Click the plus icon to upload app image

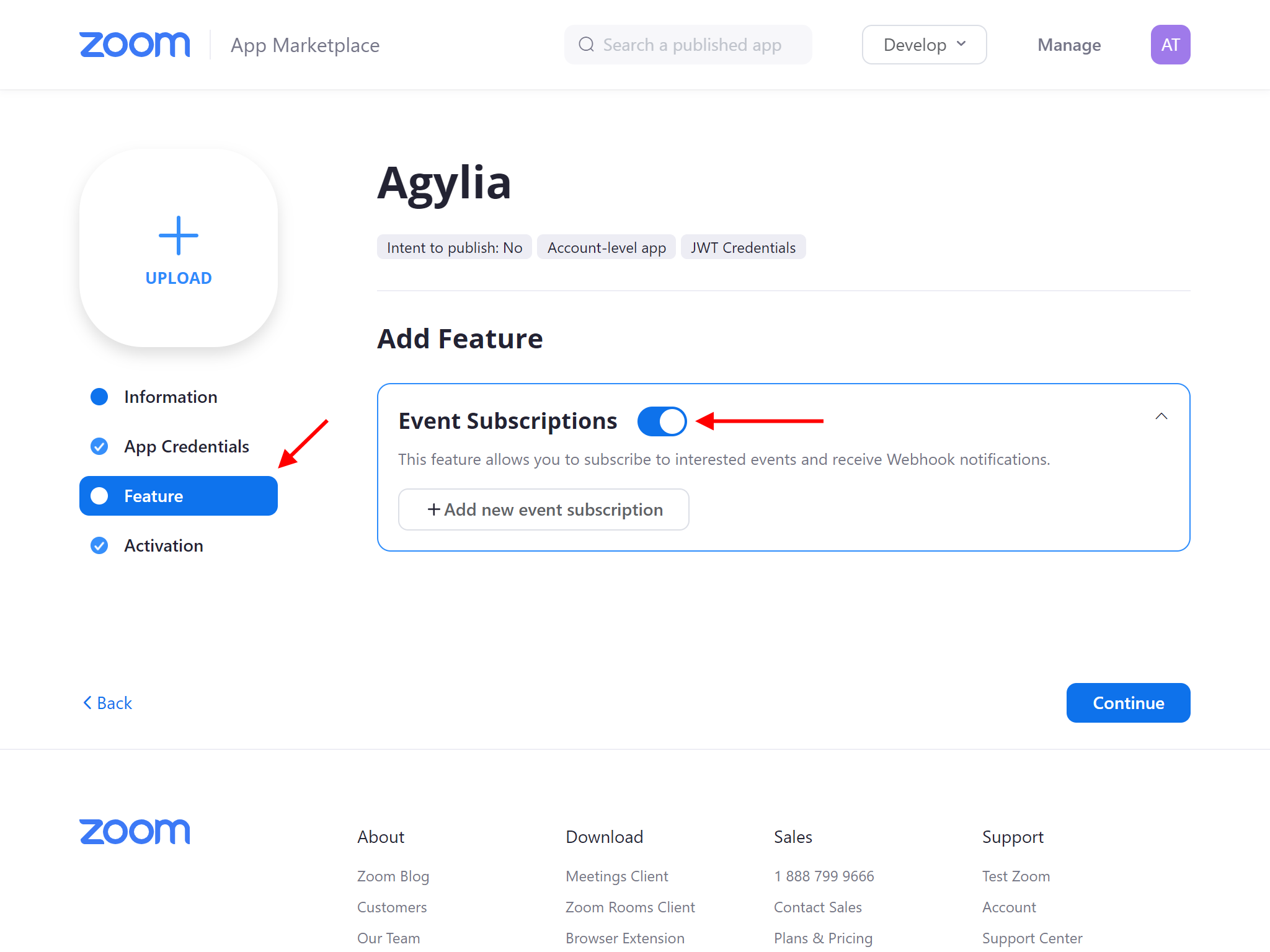click(x=179, y=236)
